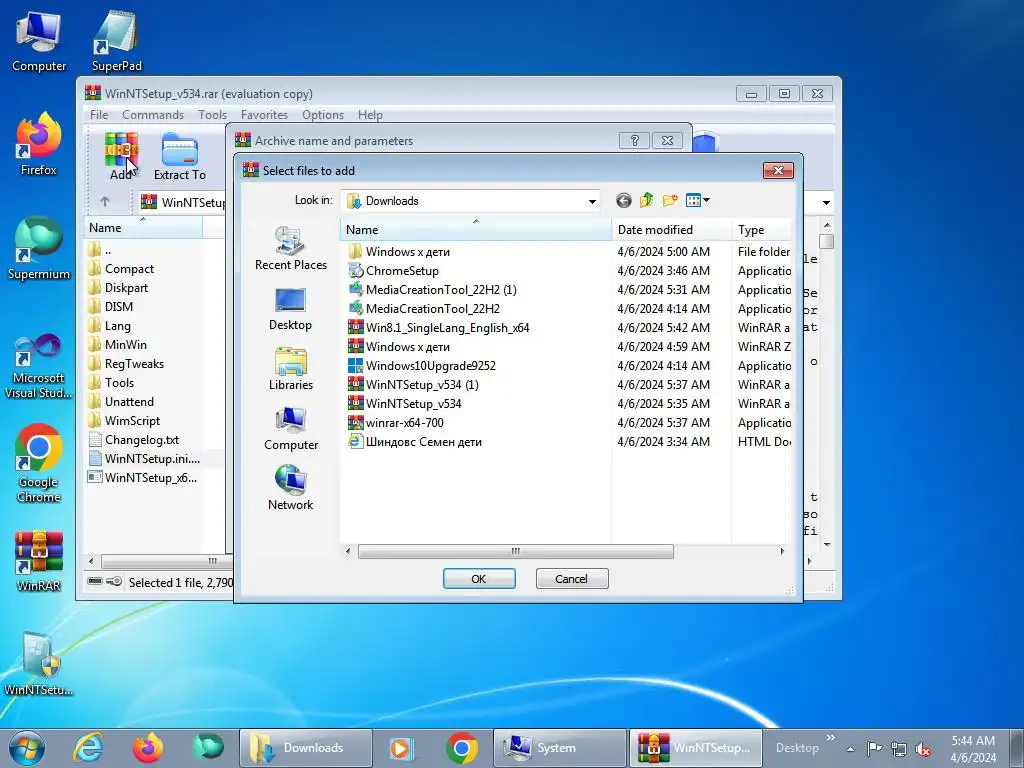This screenshot has height=768, width=1024.
Task: Open the Options menu
Action: point(323,115)
